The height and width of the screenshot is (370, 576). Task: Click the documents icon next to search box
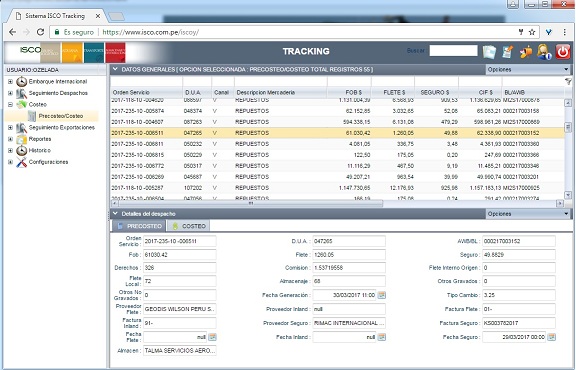(x=489, y=51)
